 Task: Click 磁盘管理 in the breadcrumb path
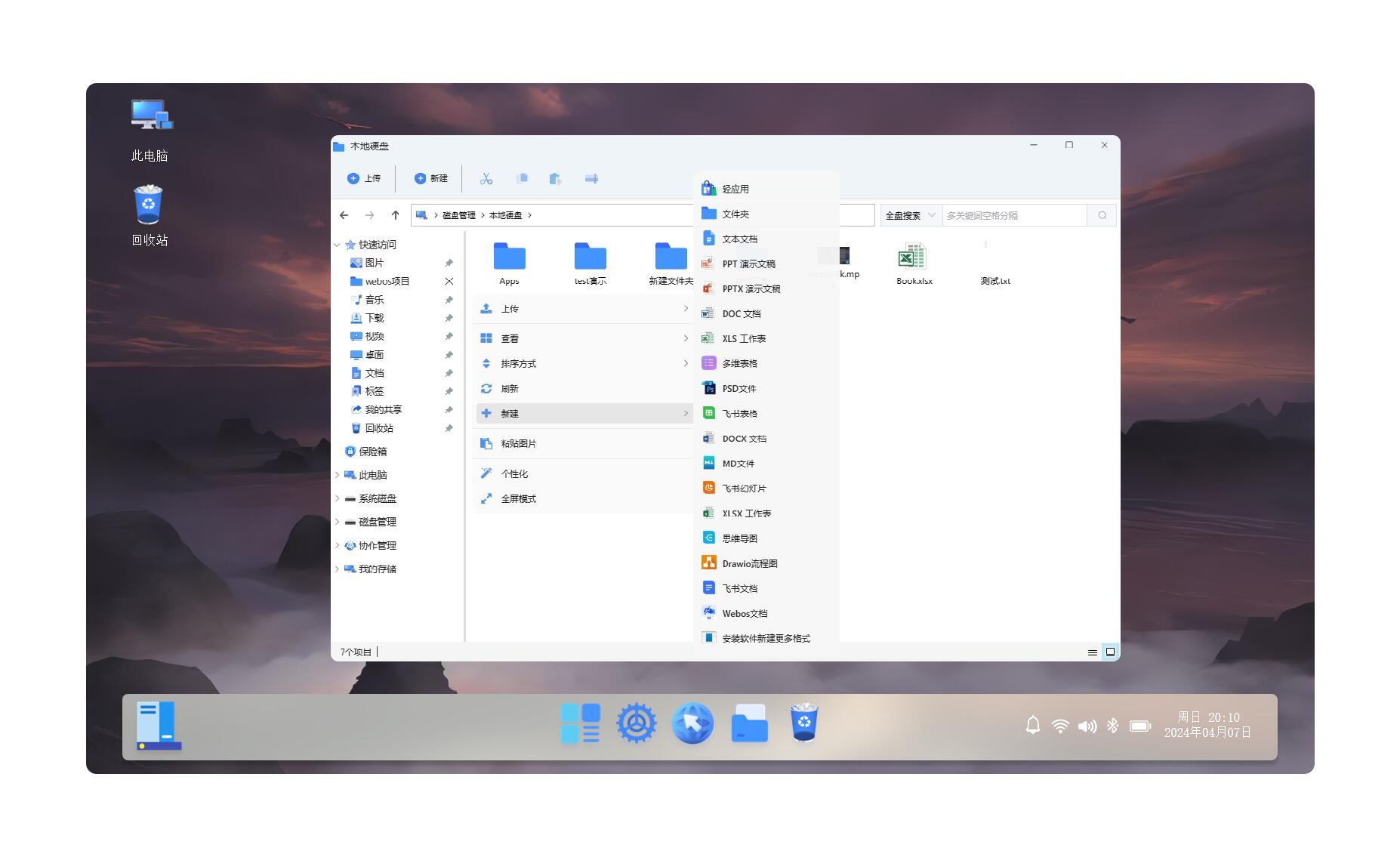click(458, 215)
